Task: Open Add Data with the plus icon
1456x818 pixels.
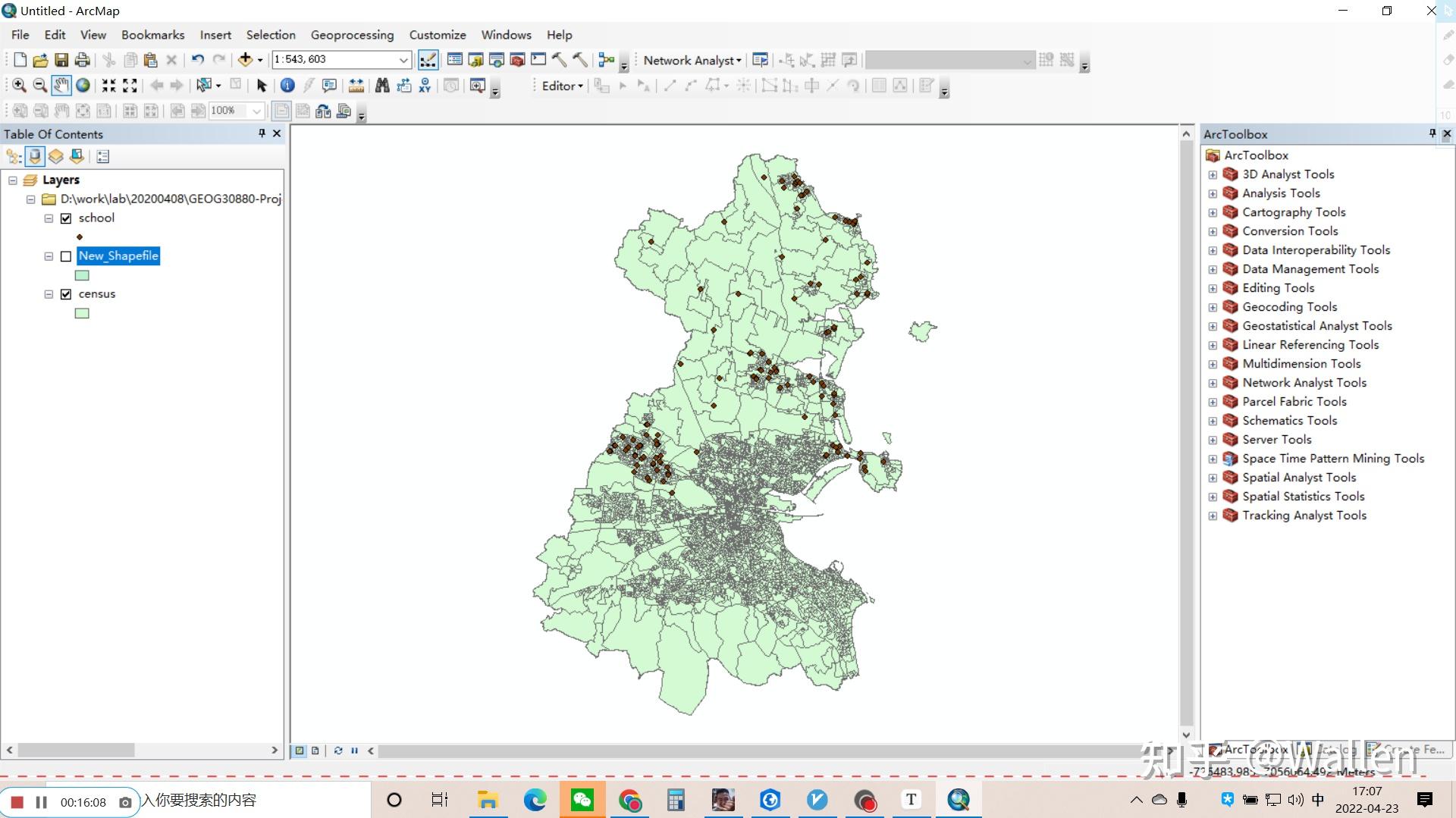Action: 244,60
